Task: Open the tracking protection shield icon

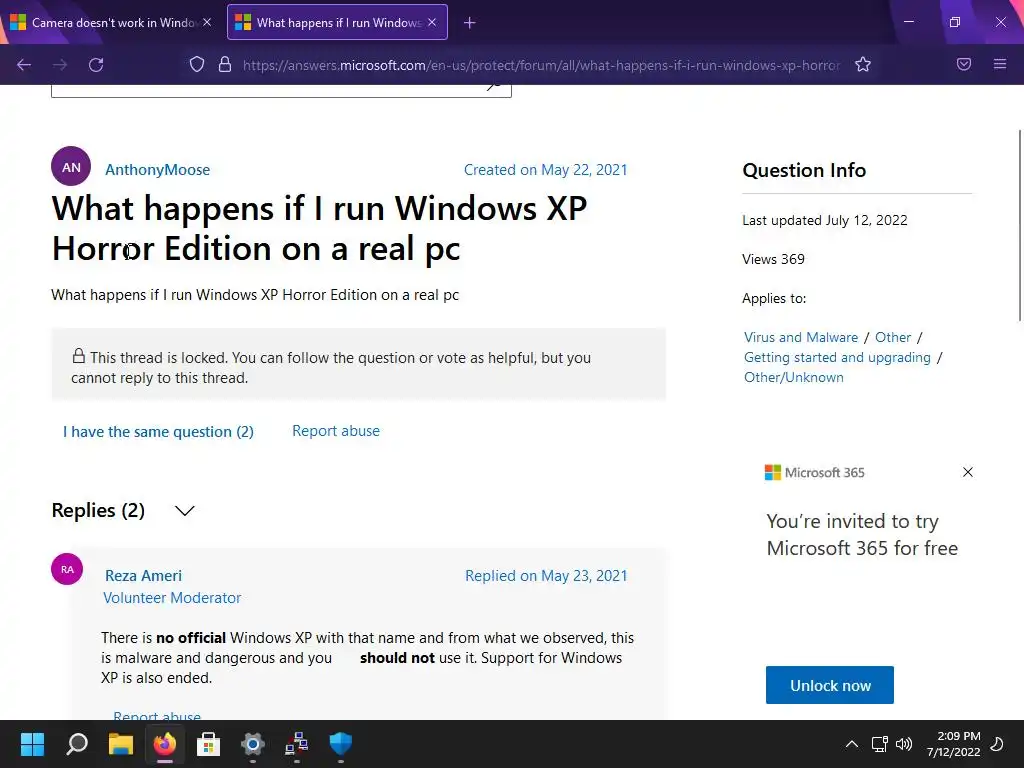Action: click(197, 65)
